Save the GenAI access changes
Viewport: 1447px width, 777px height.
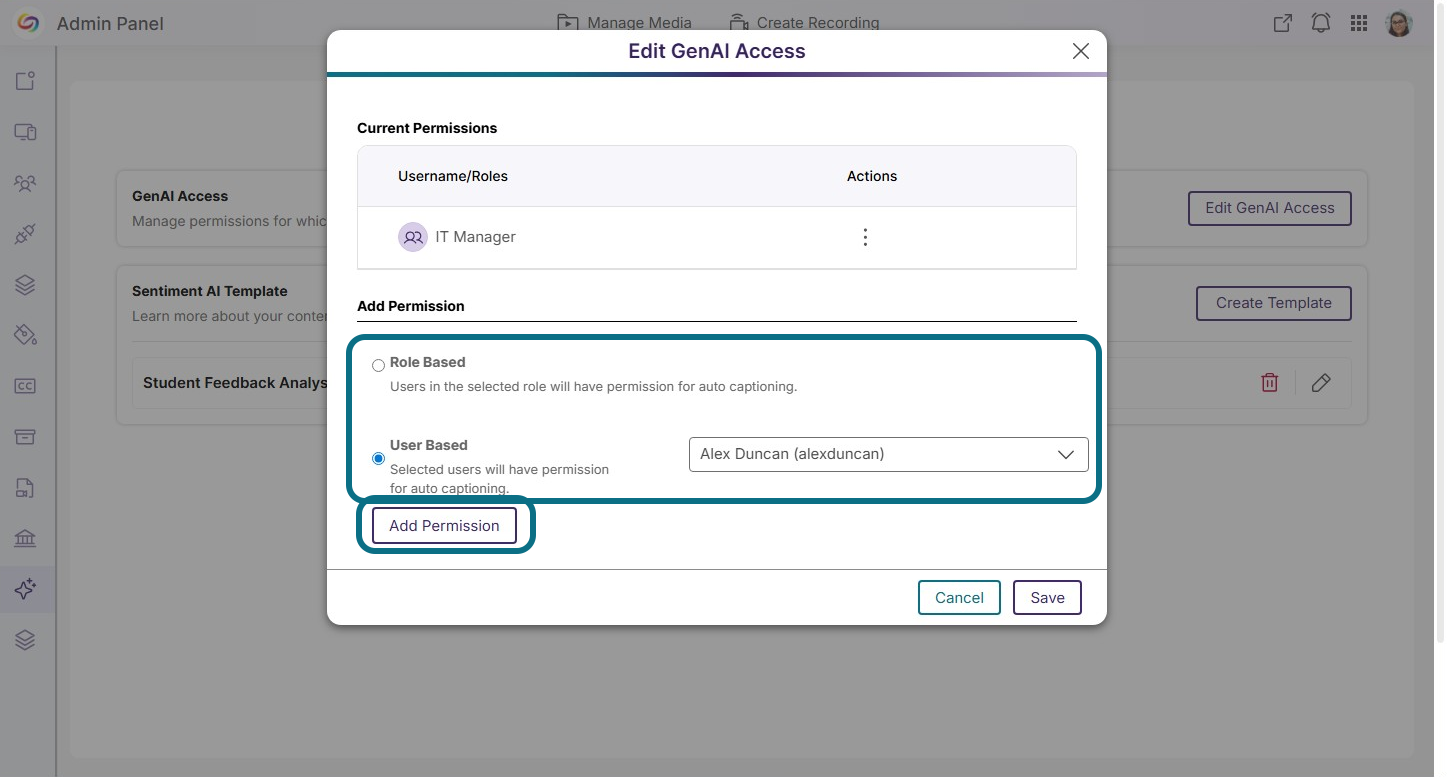click(1047, 597)
